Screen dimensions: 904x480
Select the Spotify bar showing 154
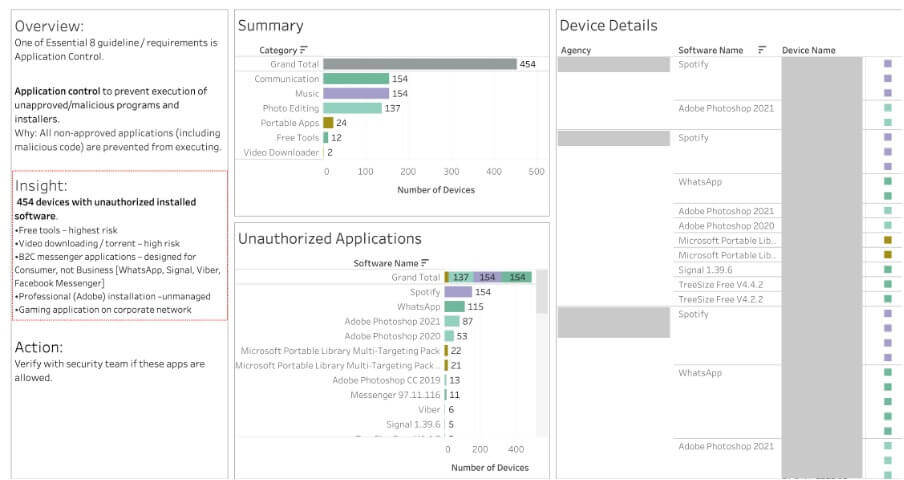tap(458, 292)
